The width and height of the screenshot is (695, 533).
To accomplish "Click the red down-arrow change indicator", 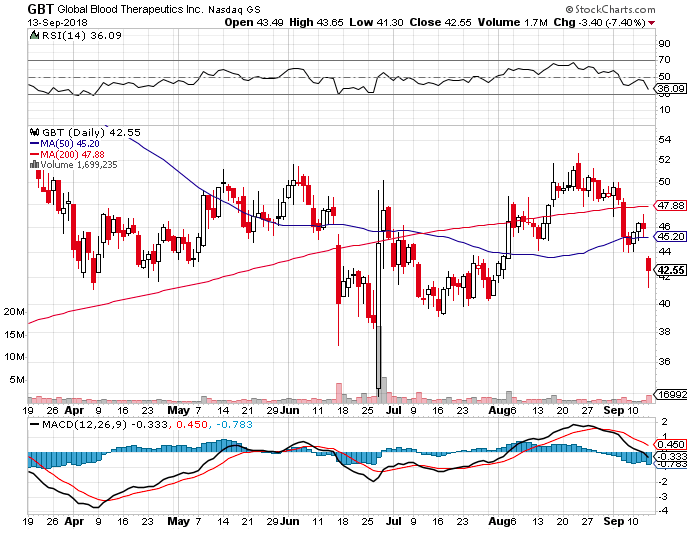I will coord(651,23).
